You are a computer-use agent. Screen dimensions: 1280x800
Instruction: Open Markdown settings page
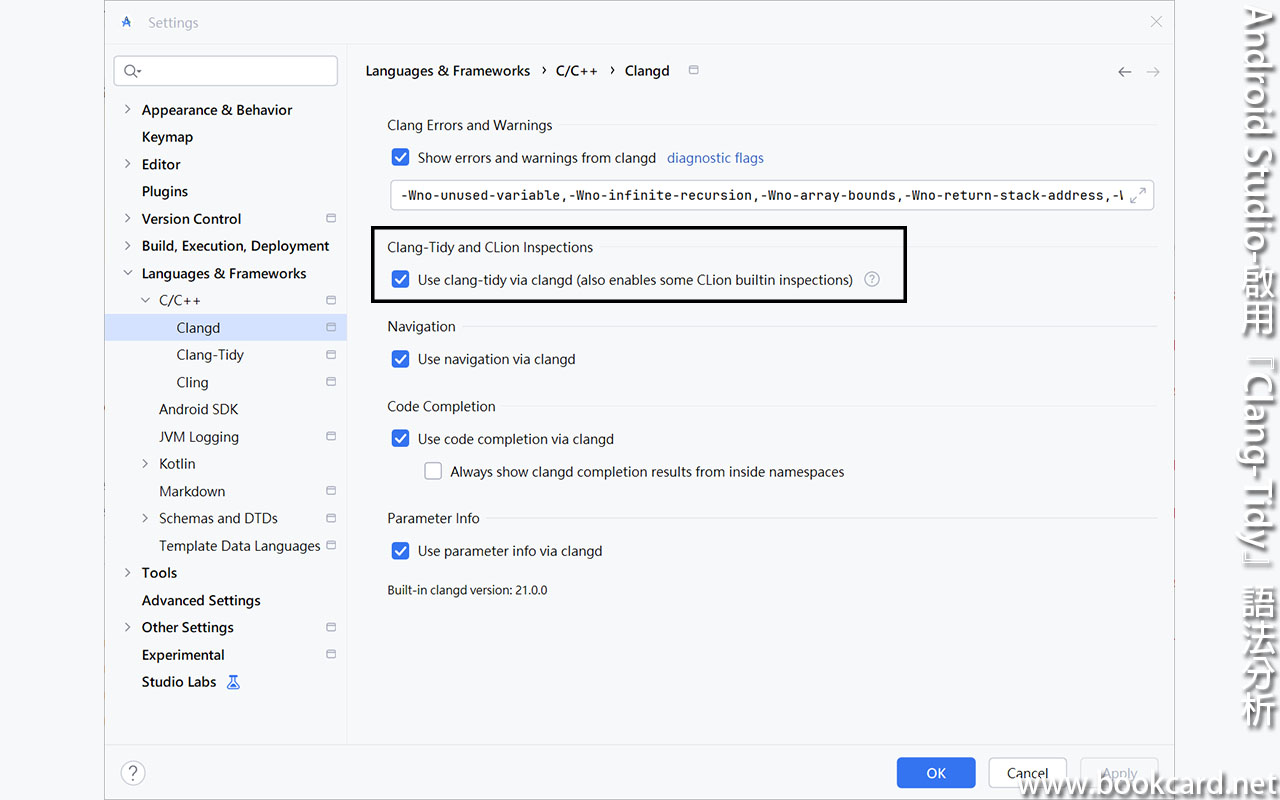click(x=192, y=491)
